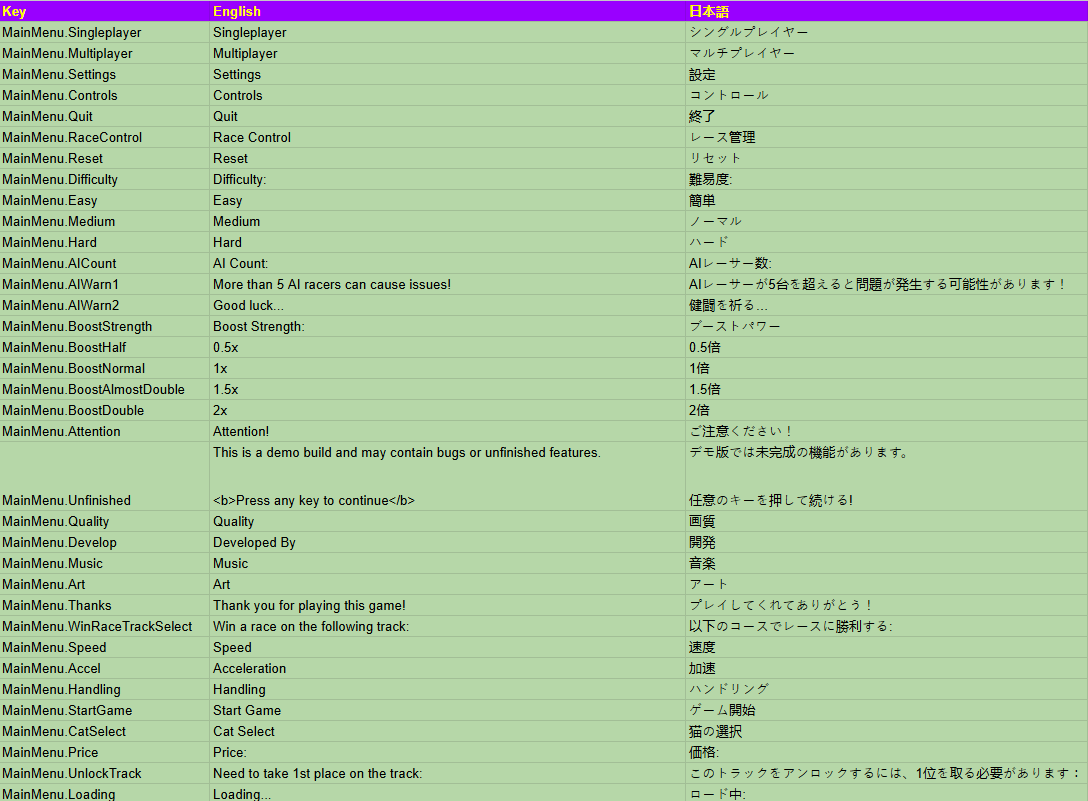
Task: Select the Japanese cell 'ハード'
Action: point(887,242)
